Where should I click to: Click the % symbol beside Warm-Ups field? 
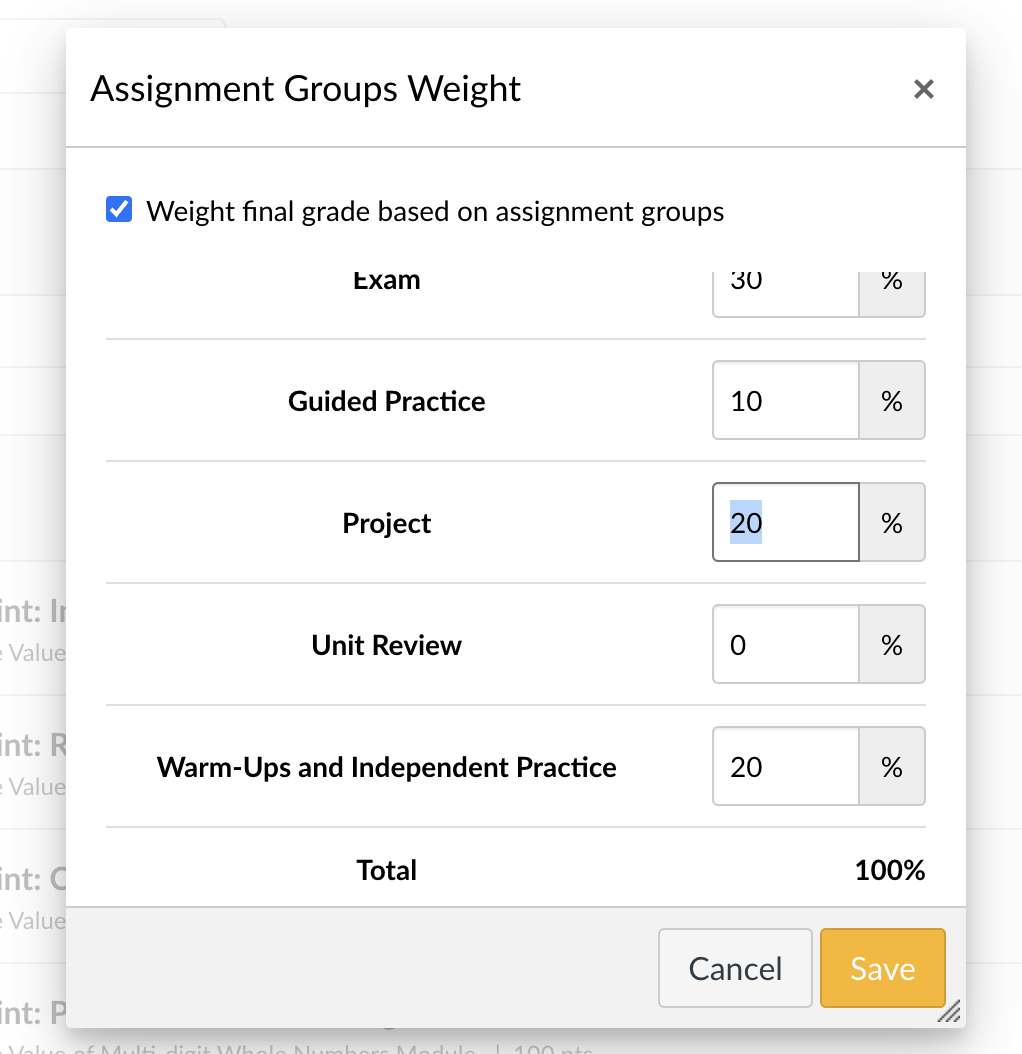tap(891, 767)
